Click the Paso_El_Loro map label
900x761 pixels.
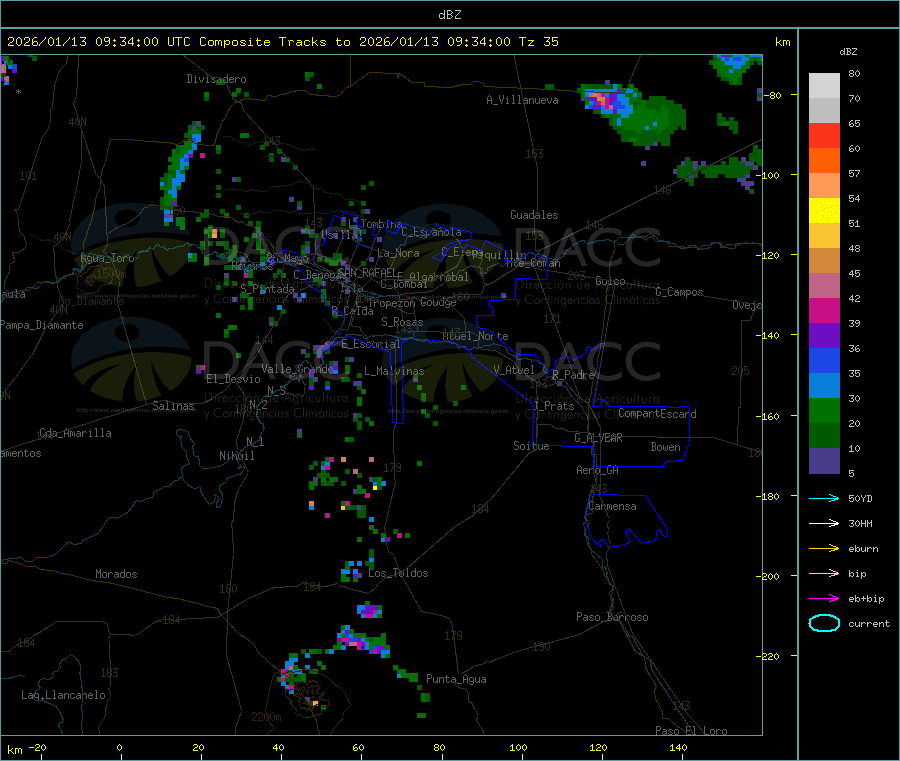[692, 731]
